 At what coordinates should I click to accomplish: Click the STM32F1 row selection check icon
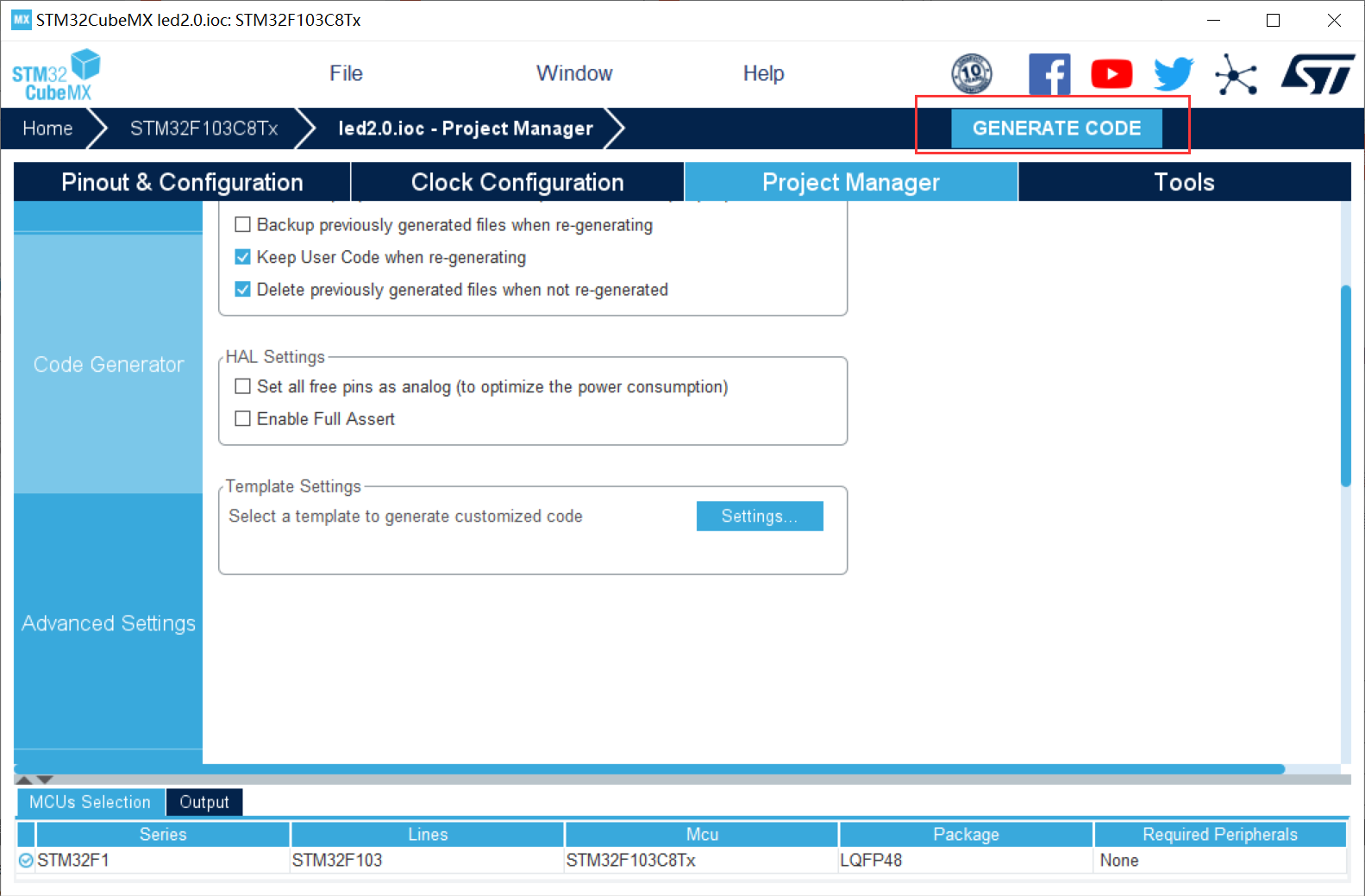coord(26,860)
